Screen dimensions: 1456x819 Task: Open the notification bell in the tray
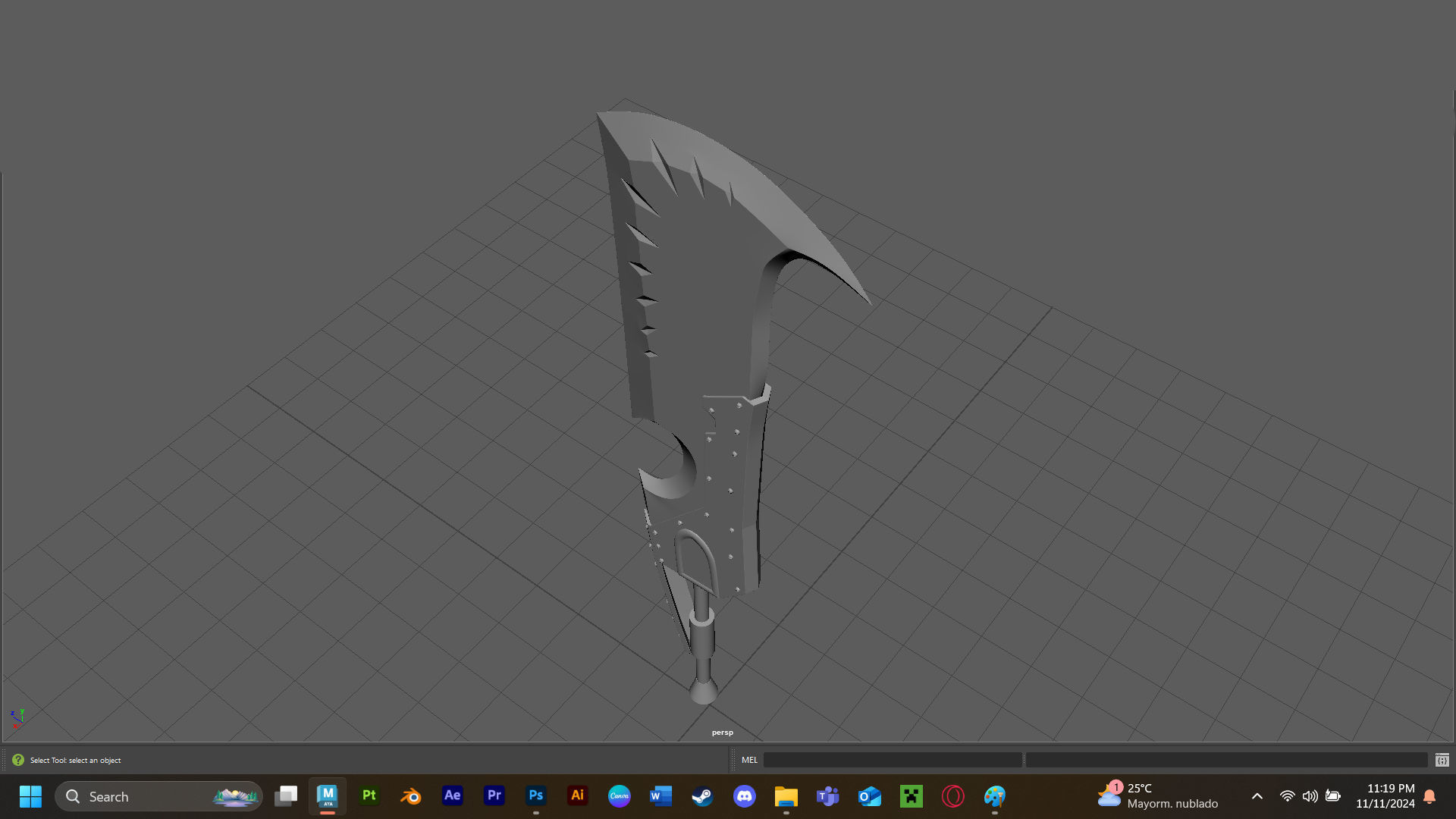[1430, 796]
